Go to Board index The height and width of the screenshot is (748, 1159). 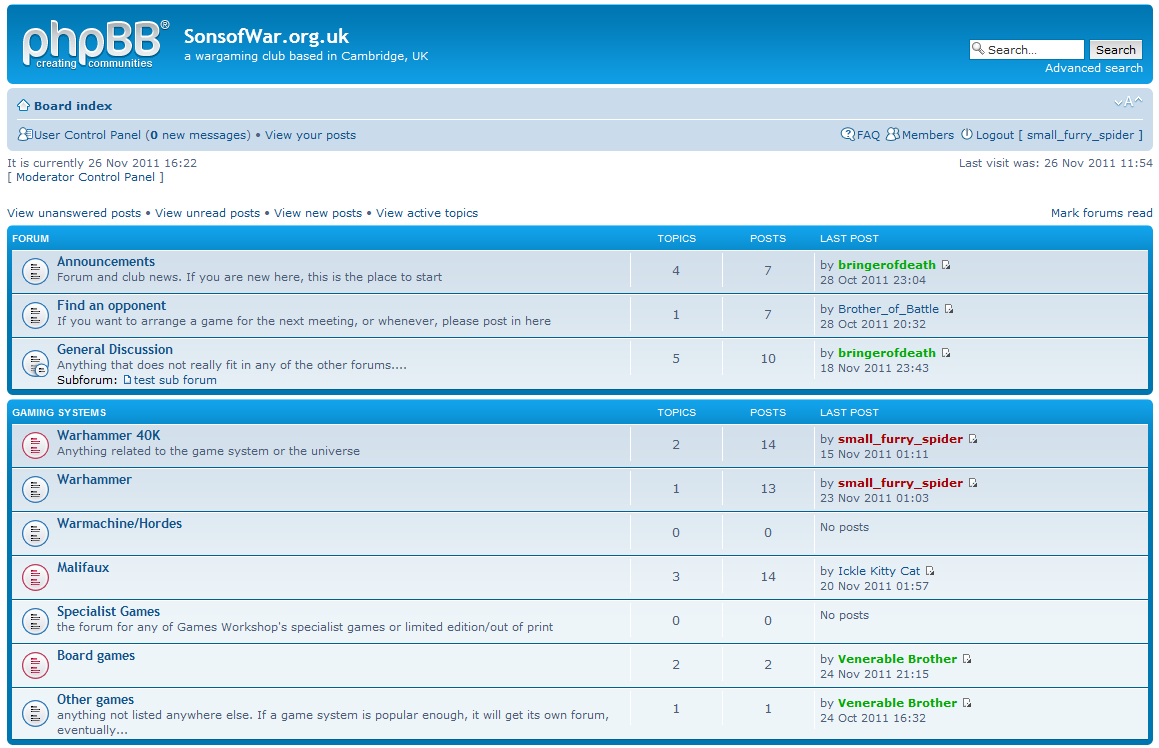(x=73, y=106)
